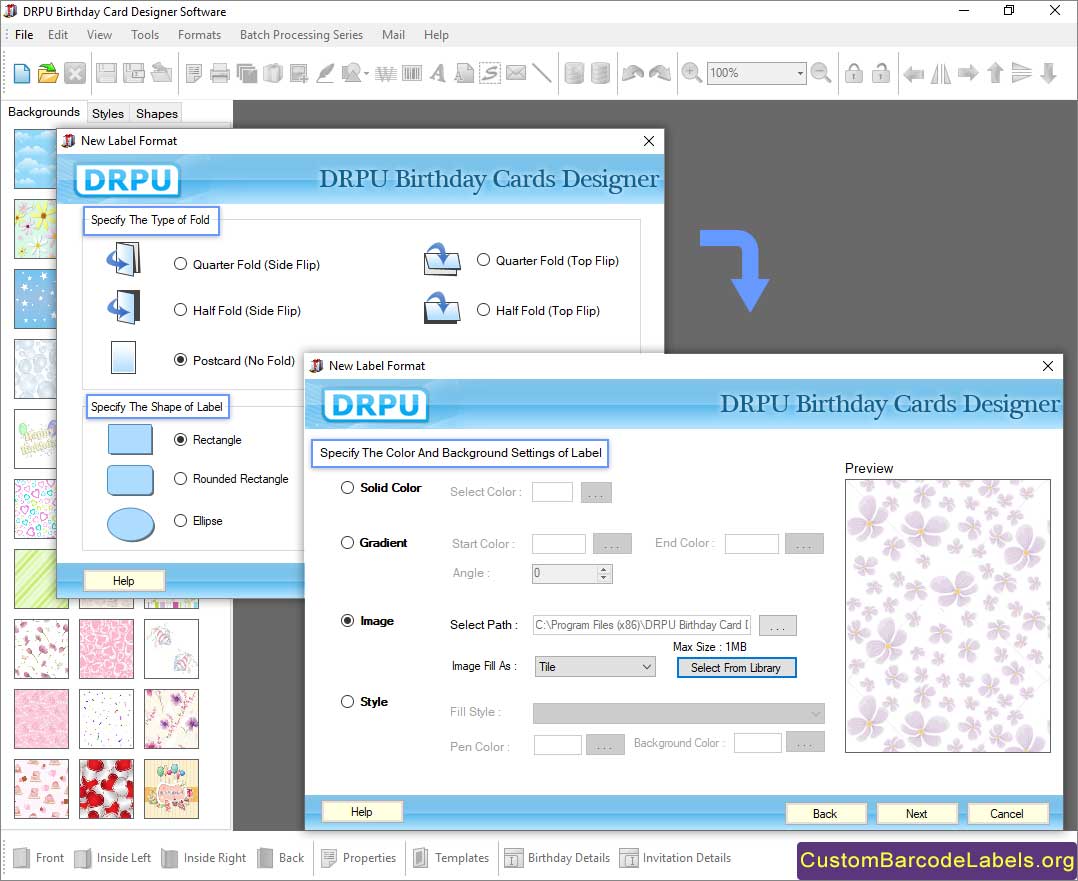Viewport: 1078px width, 881px height.
Task: Click the Select Path input field
Action: point(642,624)
